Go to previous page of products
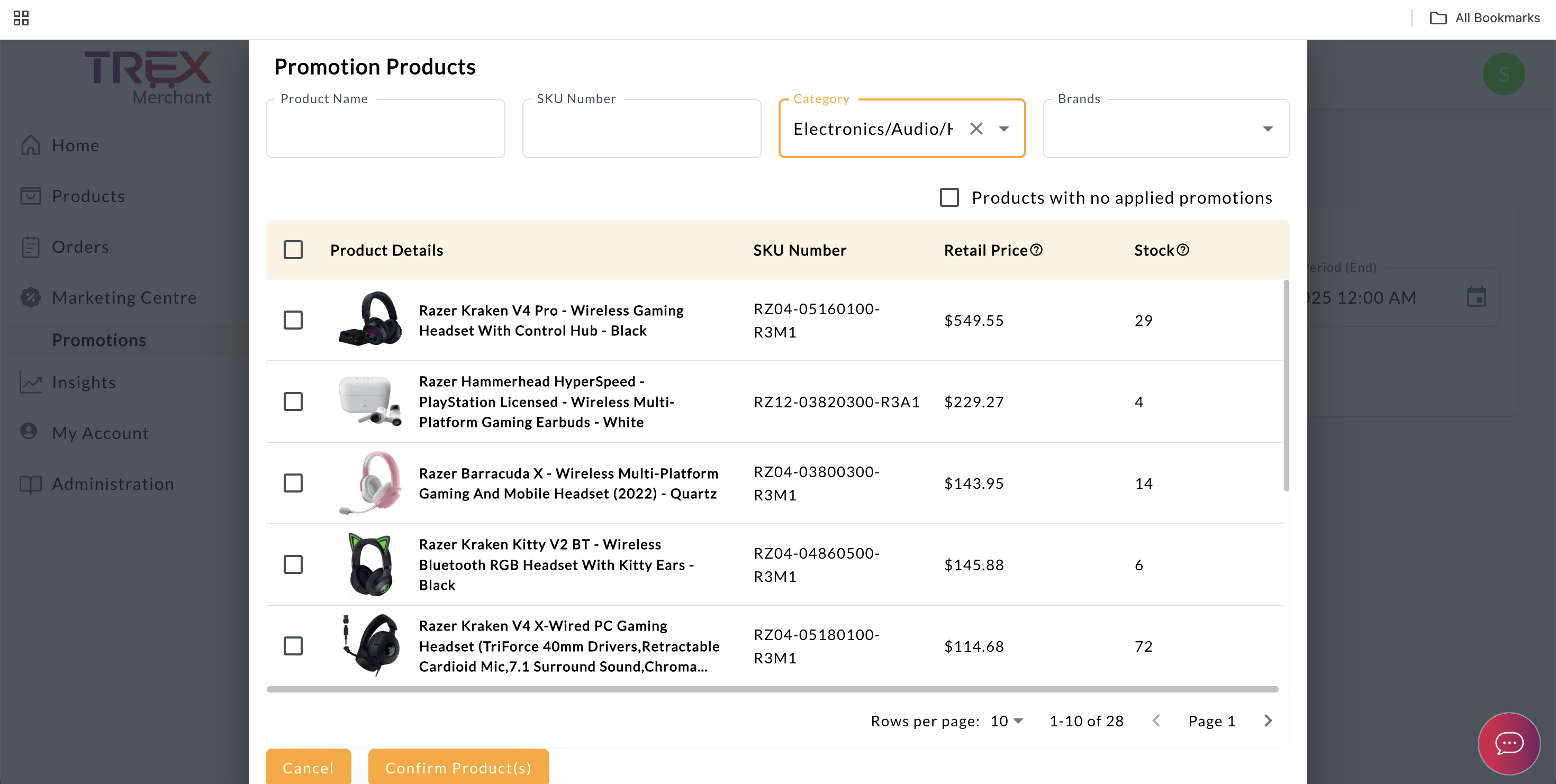 1156,721
